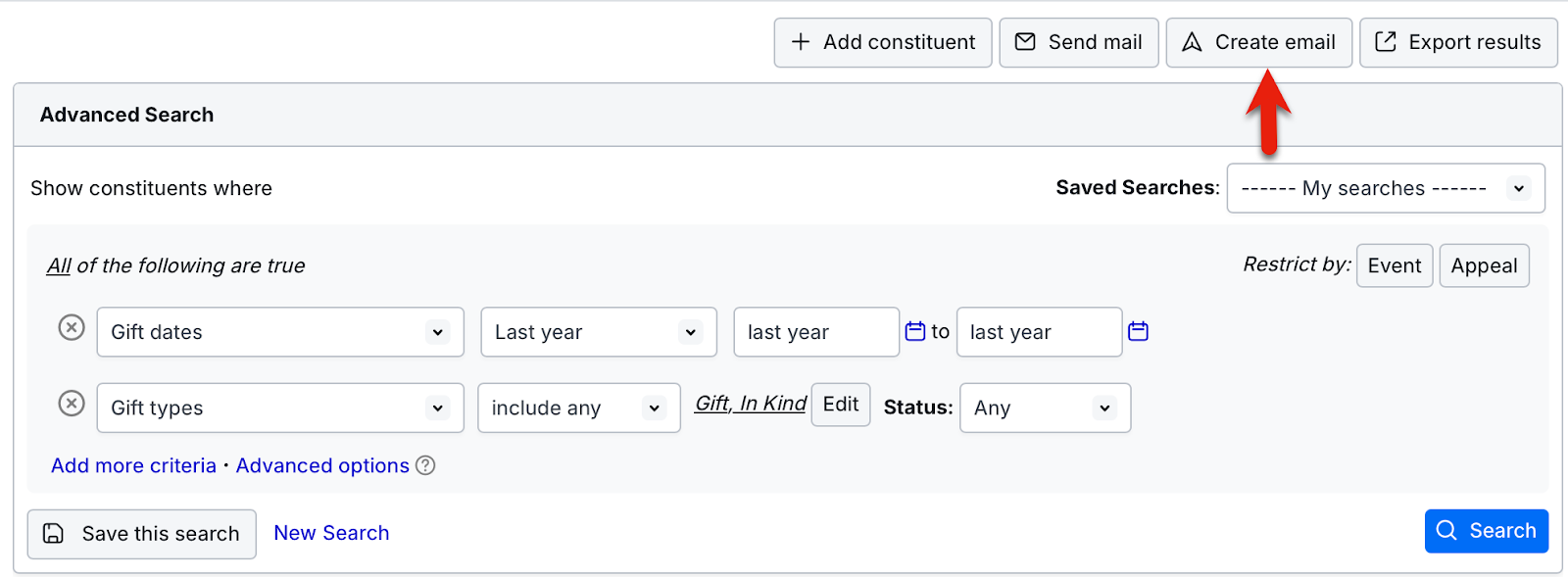Expand the Gift dates field dropdown
1568x577 pixels.
point(280,332)
